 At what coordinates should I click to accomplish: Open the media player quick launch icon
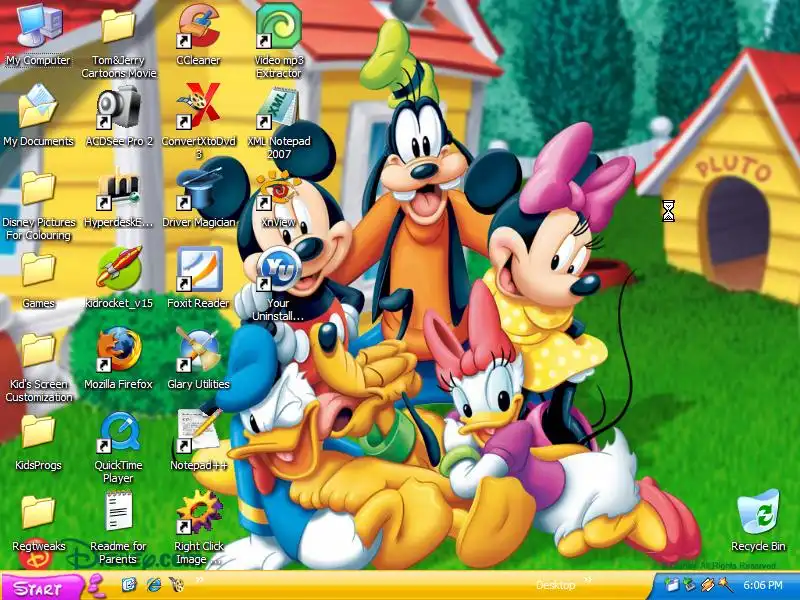pyautogui.click(x=177, y=585)
